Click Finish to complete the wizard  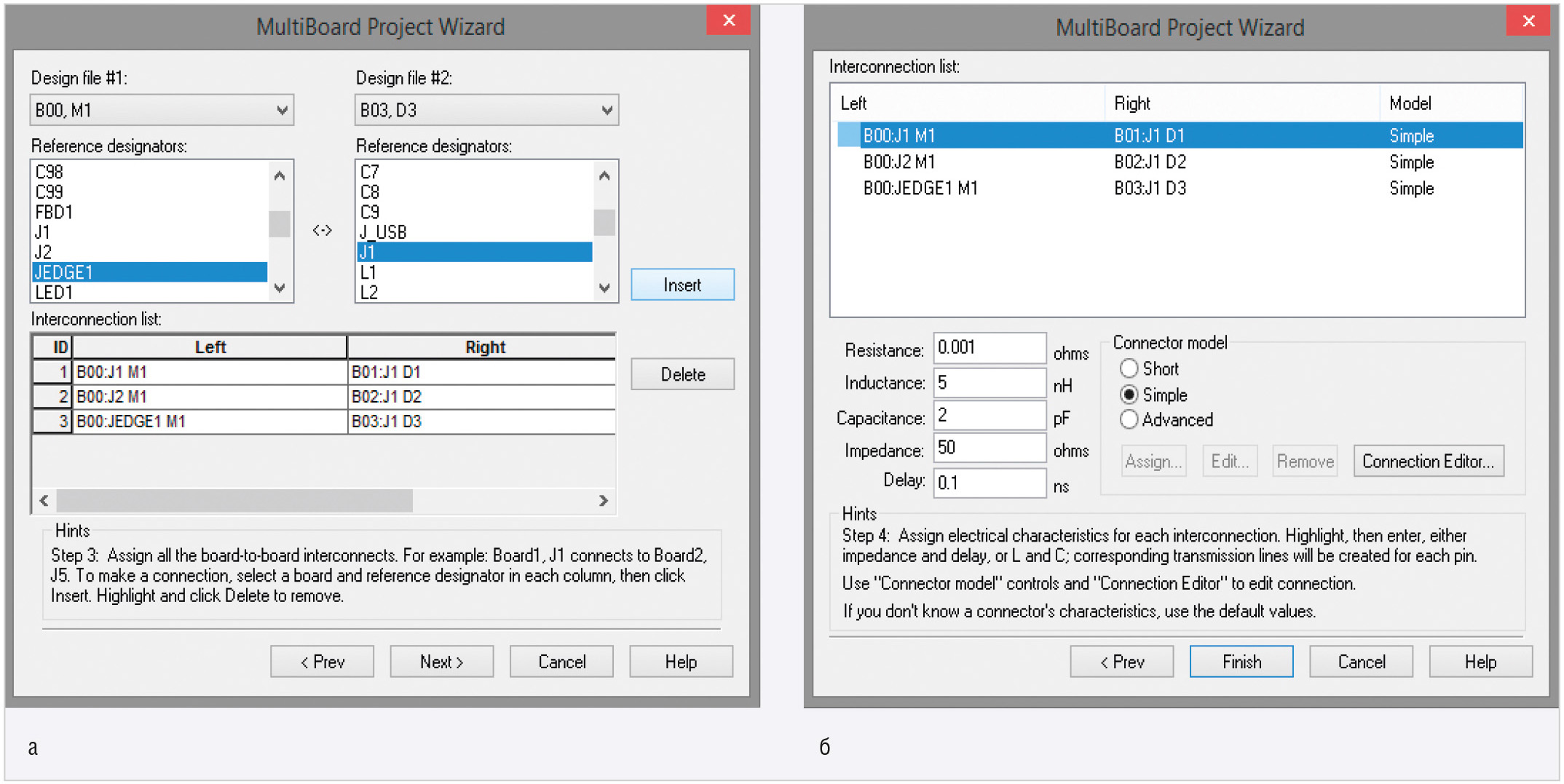pyautogui.click(x=1241, y=662)
